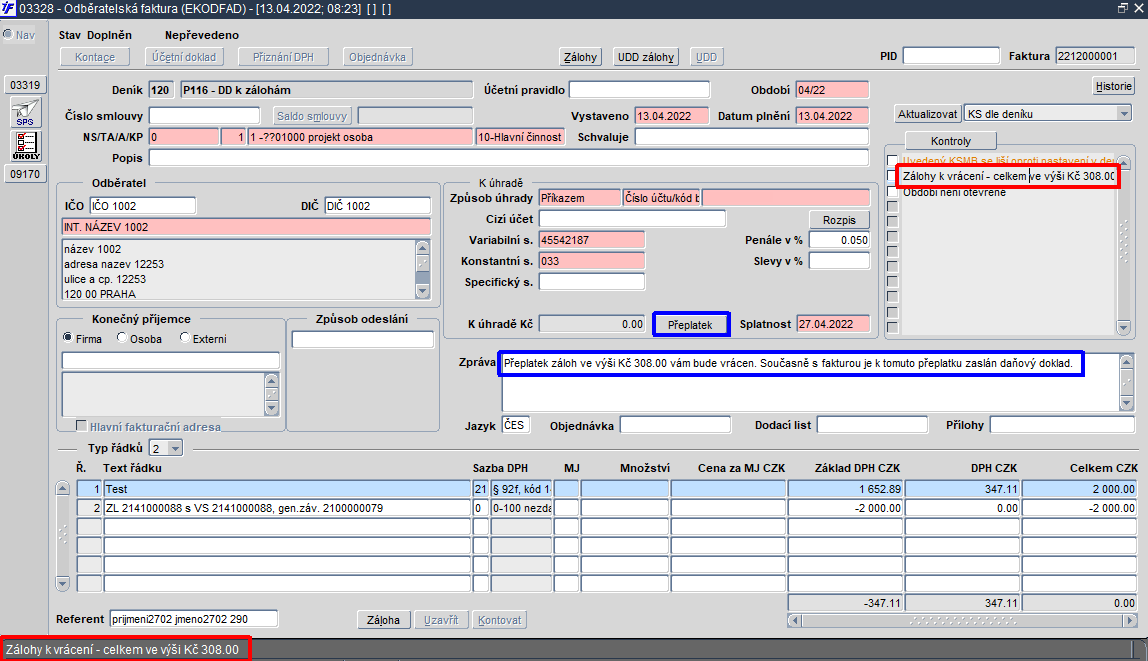This screenshot has height=661, width=1148.
Task: Click into the Popis input field
Action: coord(508,158)
